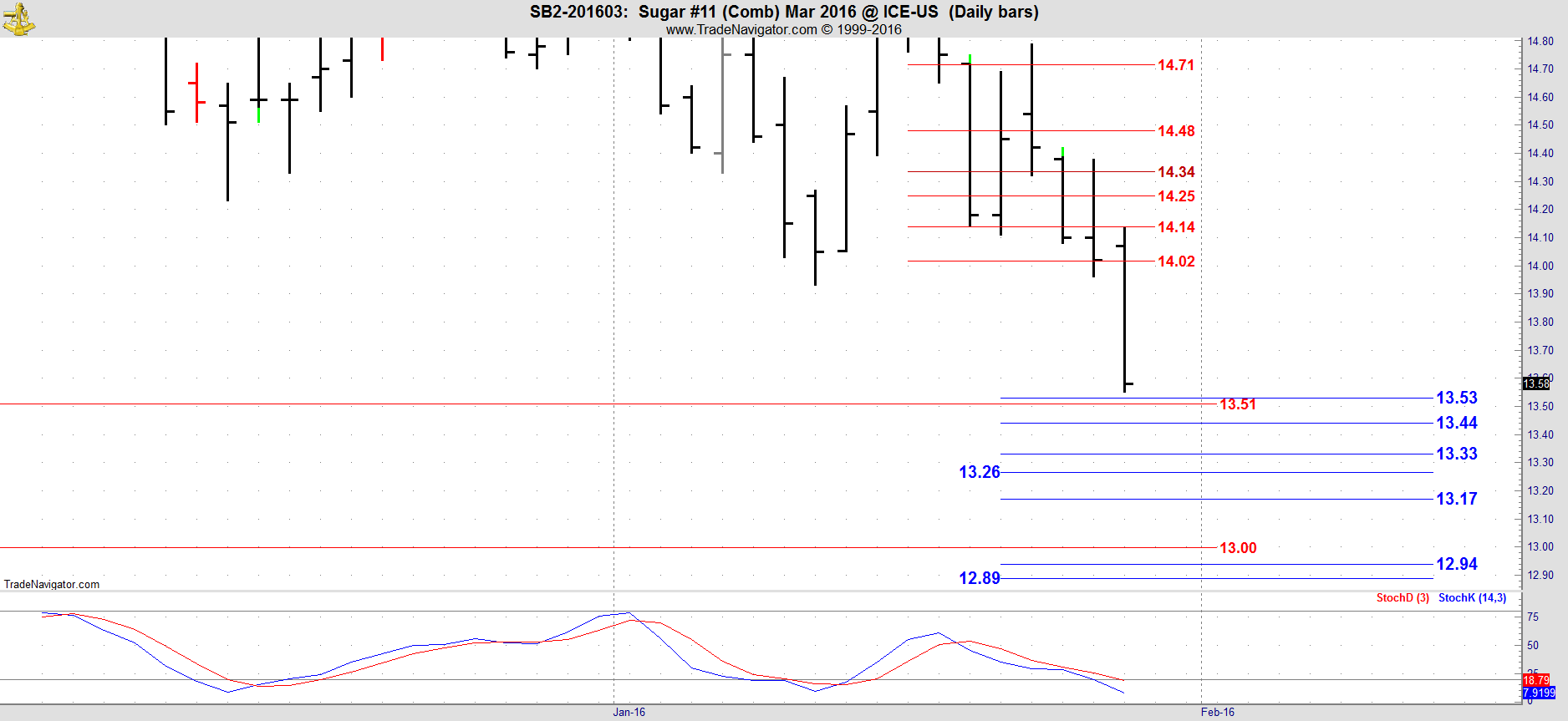Click the gold sextant Trade Navigator logo
This screenshot has width=1568, height=721.
18,18
